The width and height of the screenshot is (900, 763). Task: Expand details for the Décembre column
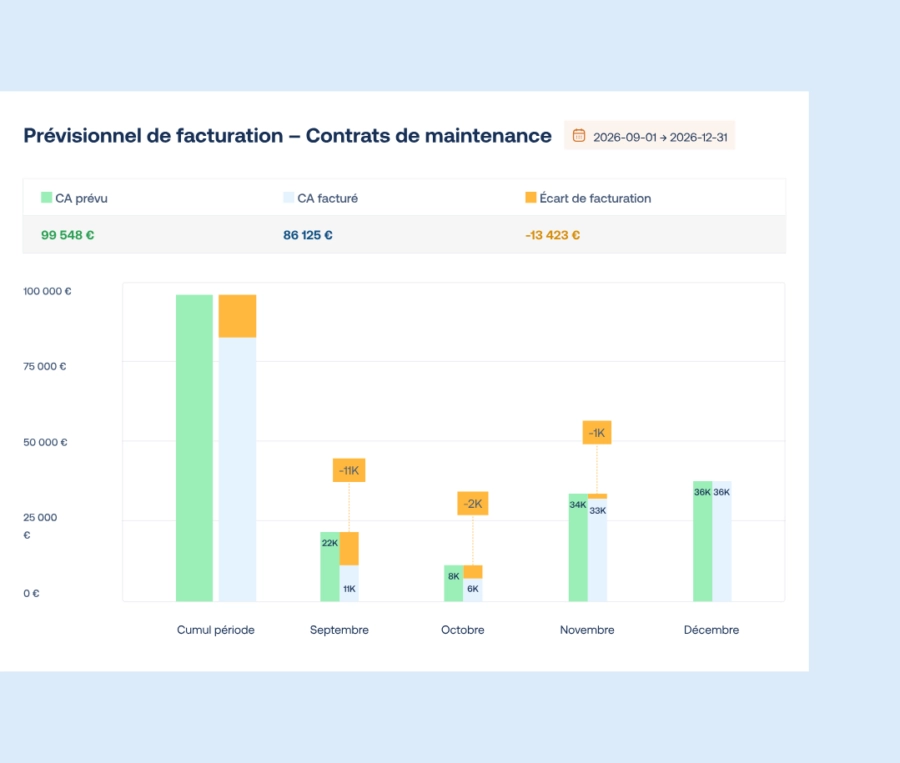click(711, 630)
